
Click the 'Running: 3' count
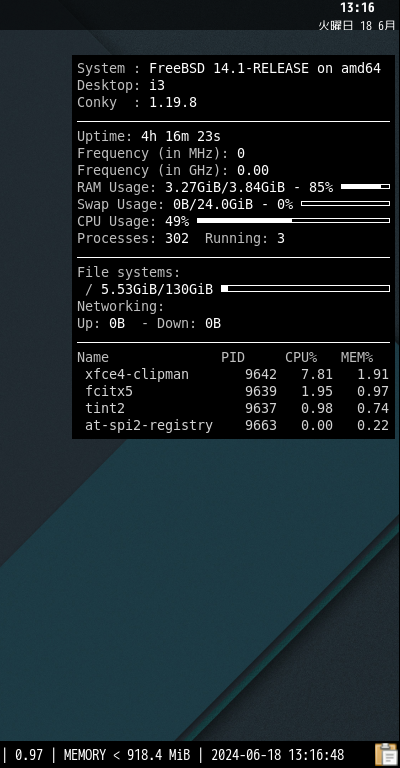[x=245, y=239]
